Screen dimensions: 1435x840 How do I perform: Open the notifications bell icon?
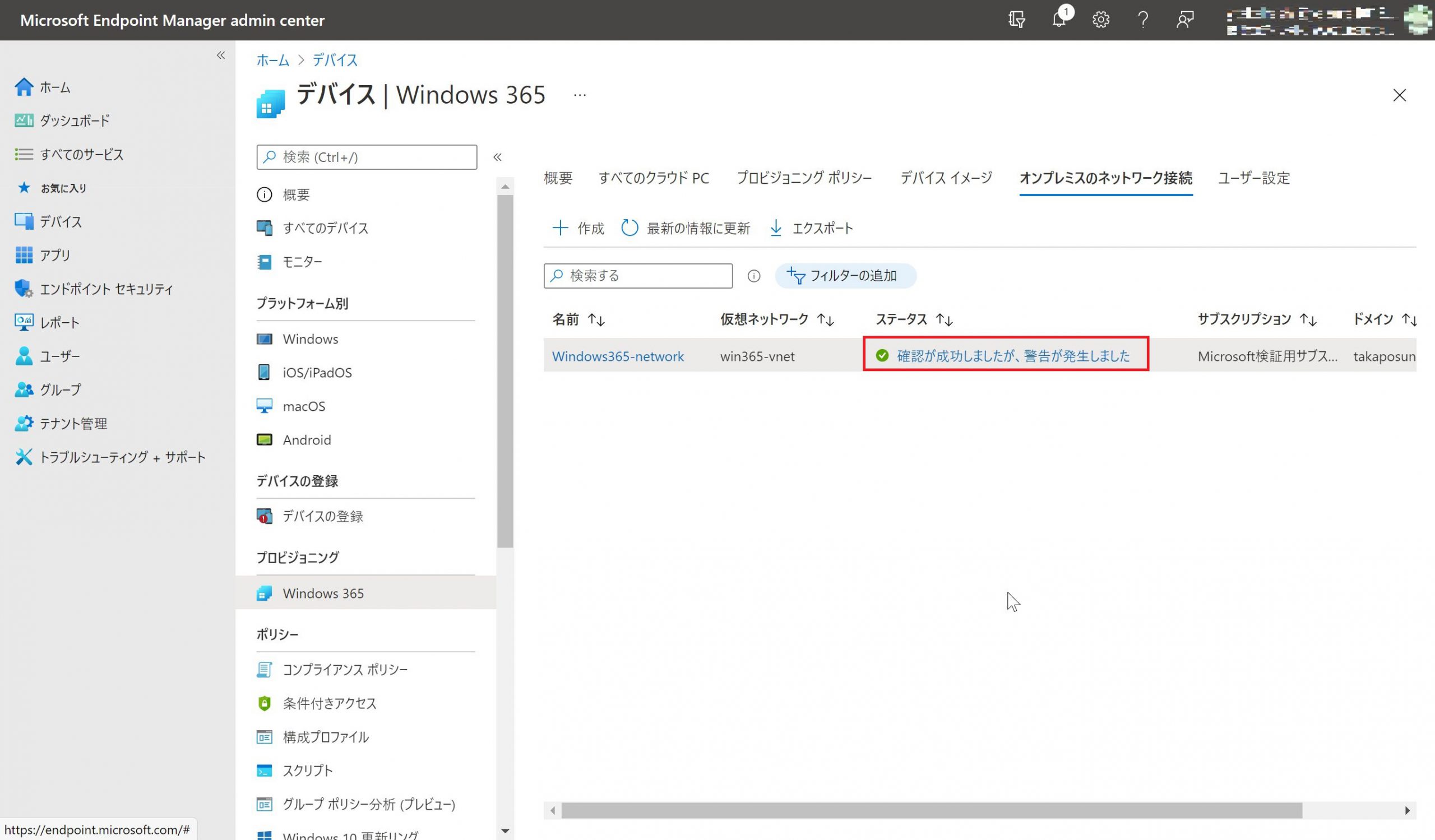point(1059,20)
